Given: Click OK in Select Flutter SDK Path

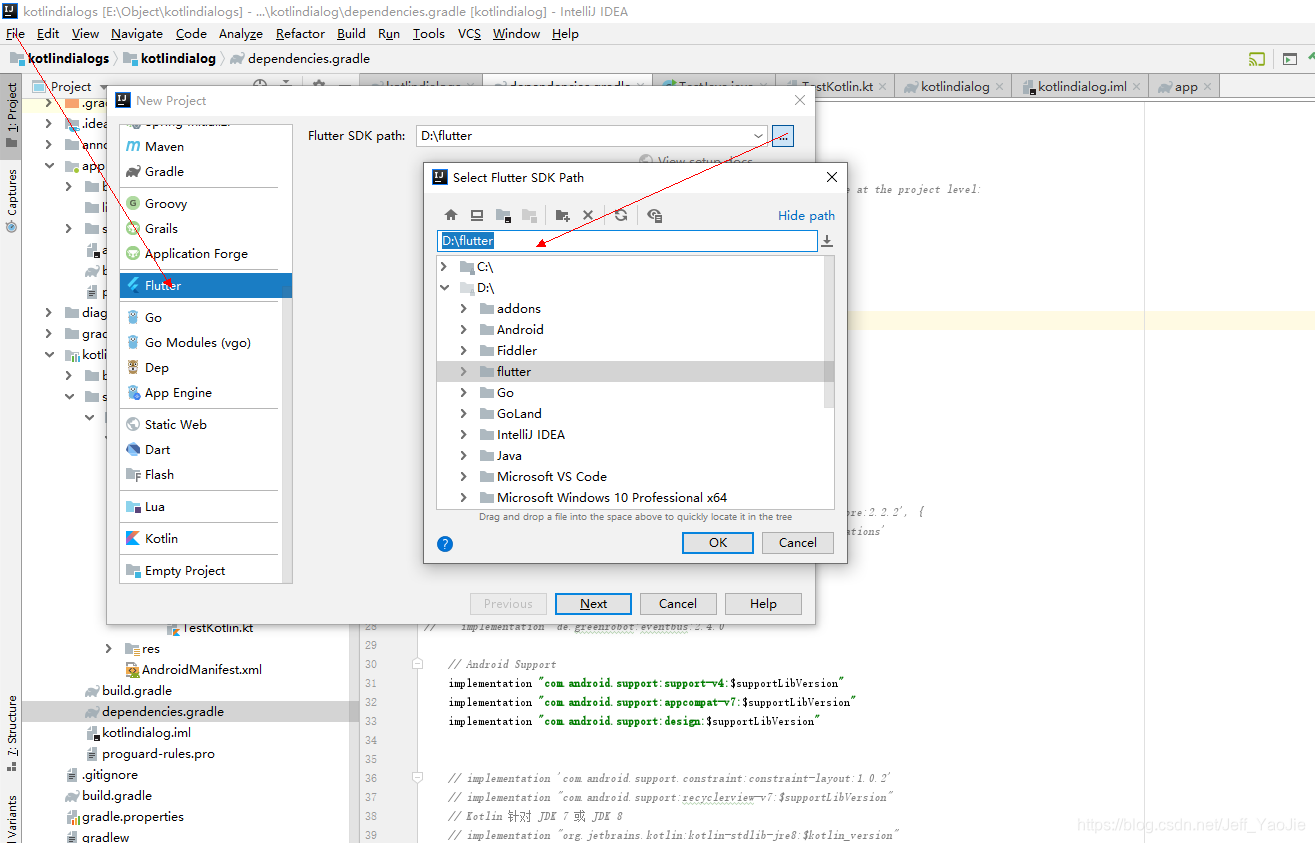Looking at the screenshot, I should click(x=718, y=543).
